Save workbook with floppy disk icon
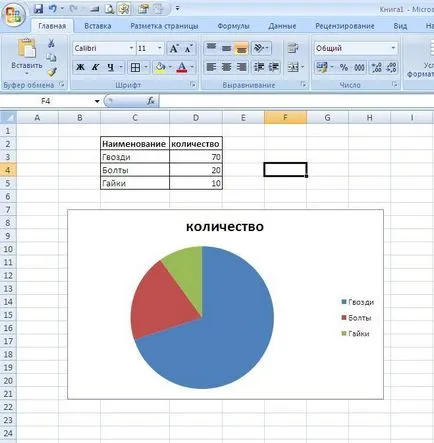The height and width of the screenshot is (443, 434). pyautogui.click(x=38, y=9)
